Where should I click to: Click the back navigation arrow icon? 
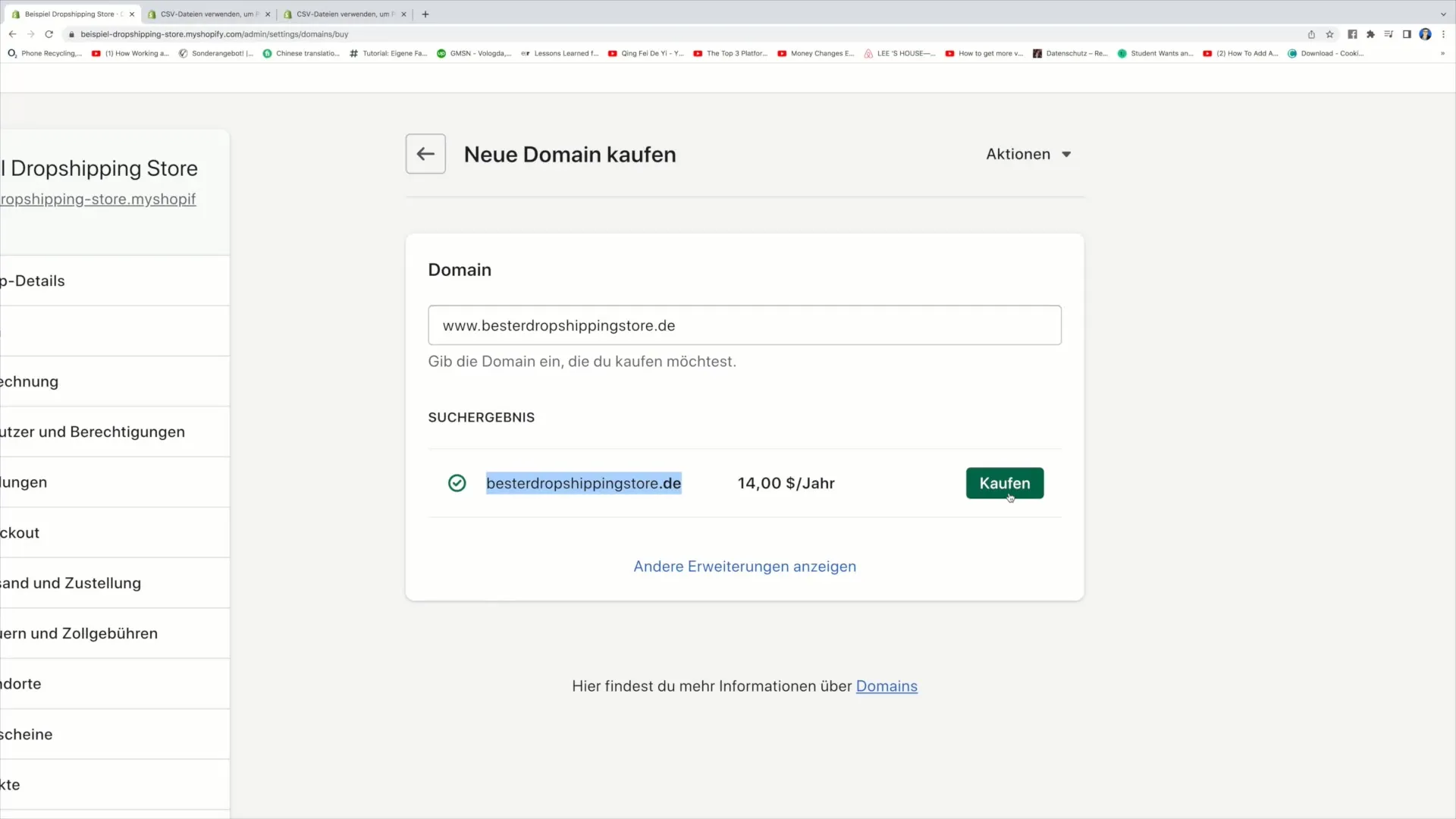tap(424, 153)
